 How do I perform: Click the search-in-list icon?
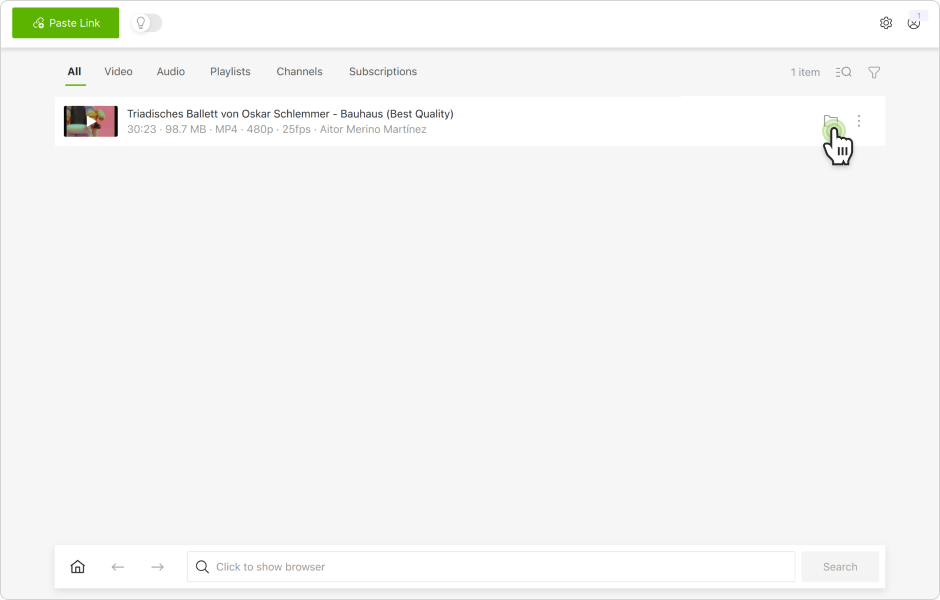843,72
